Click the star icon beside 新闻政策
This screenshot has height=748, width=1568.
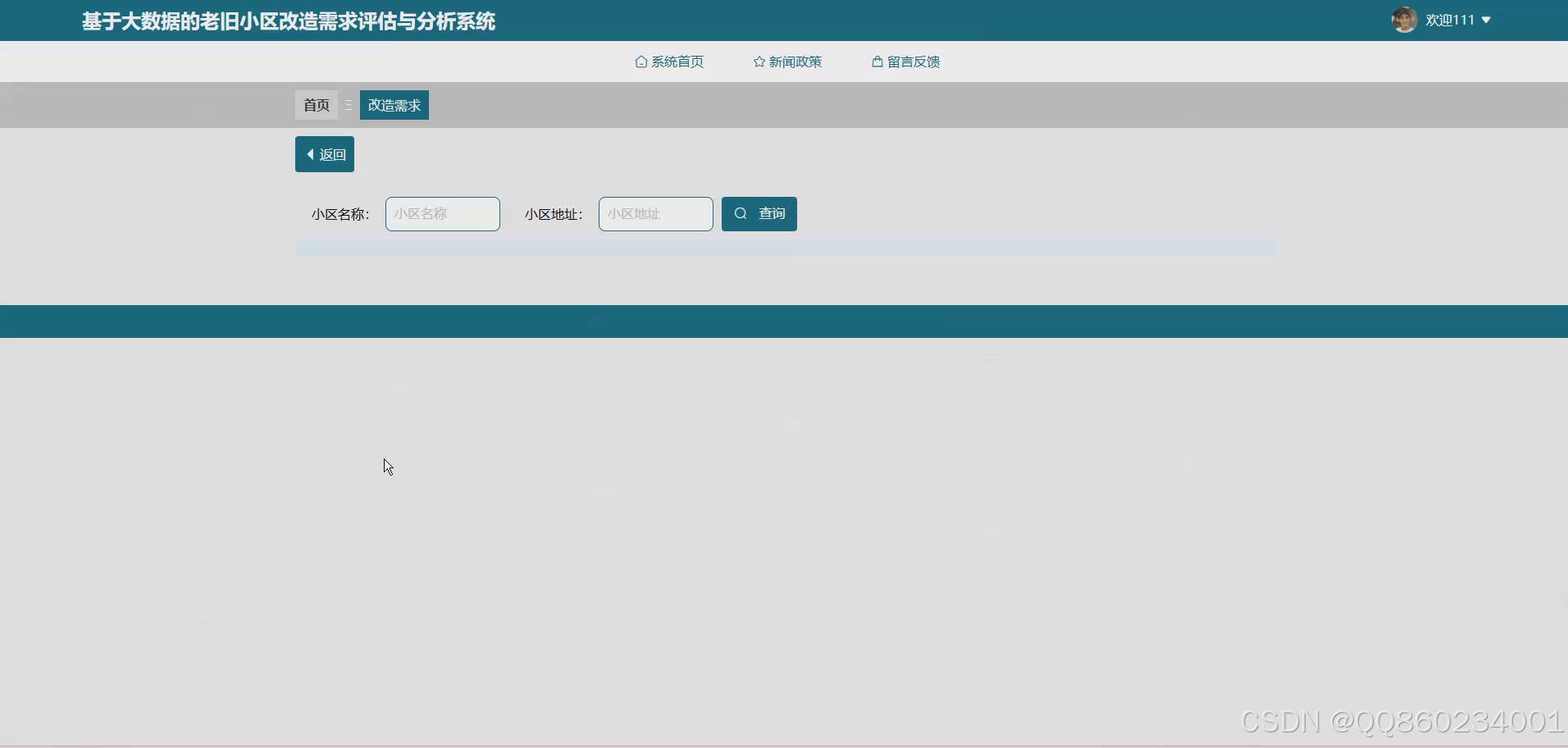coord(759,62)
